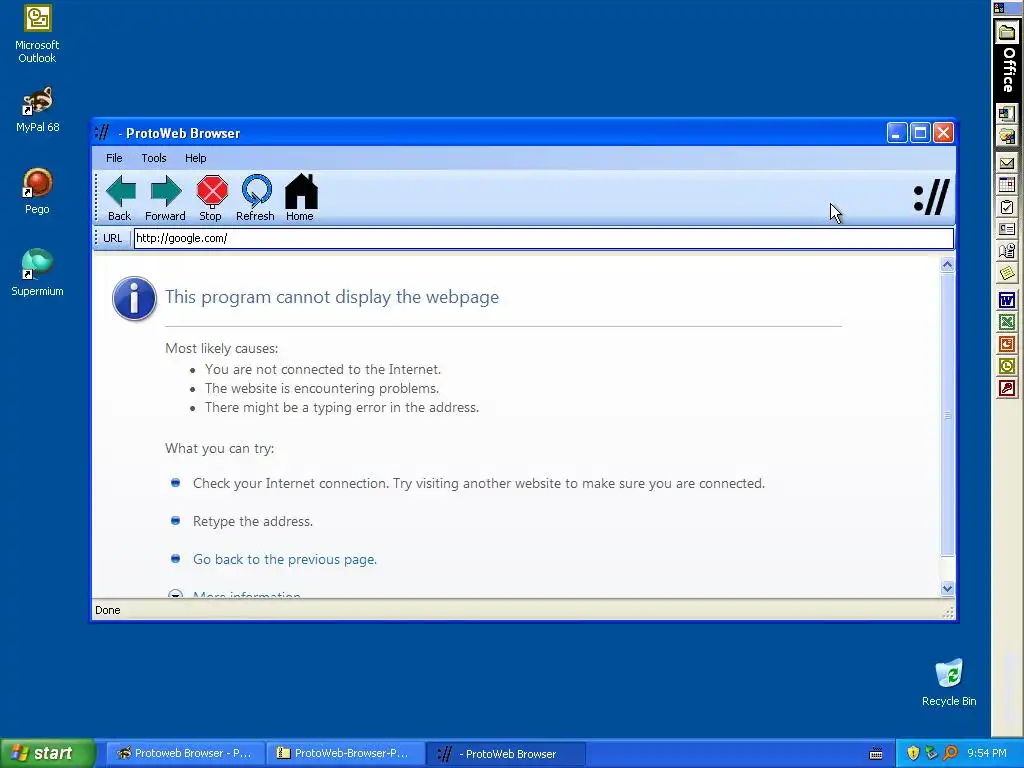
Task: Click the ProtoWeb logo in the toolbar
Action: pyautogui.click(x=932, y=197)
